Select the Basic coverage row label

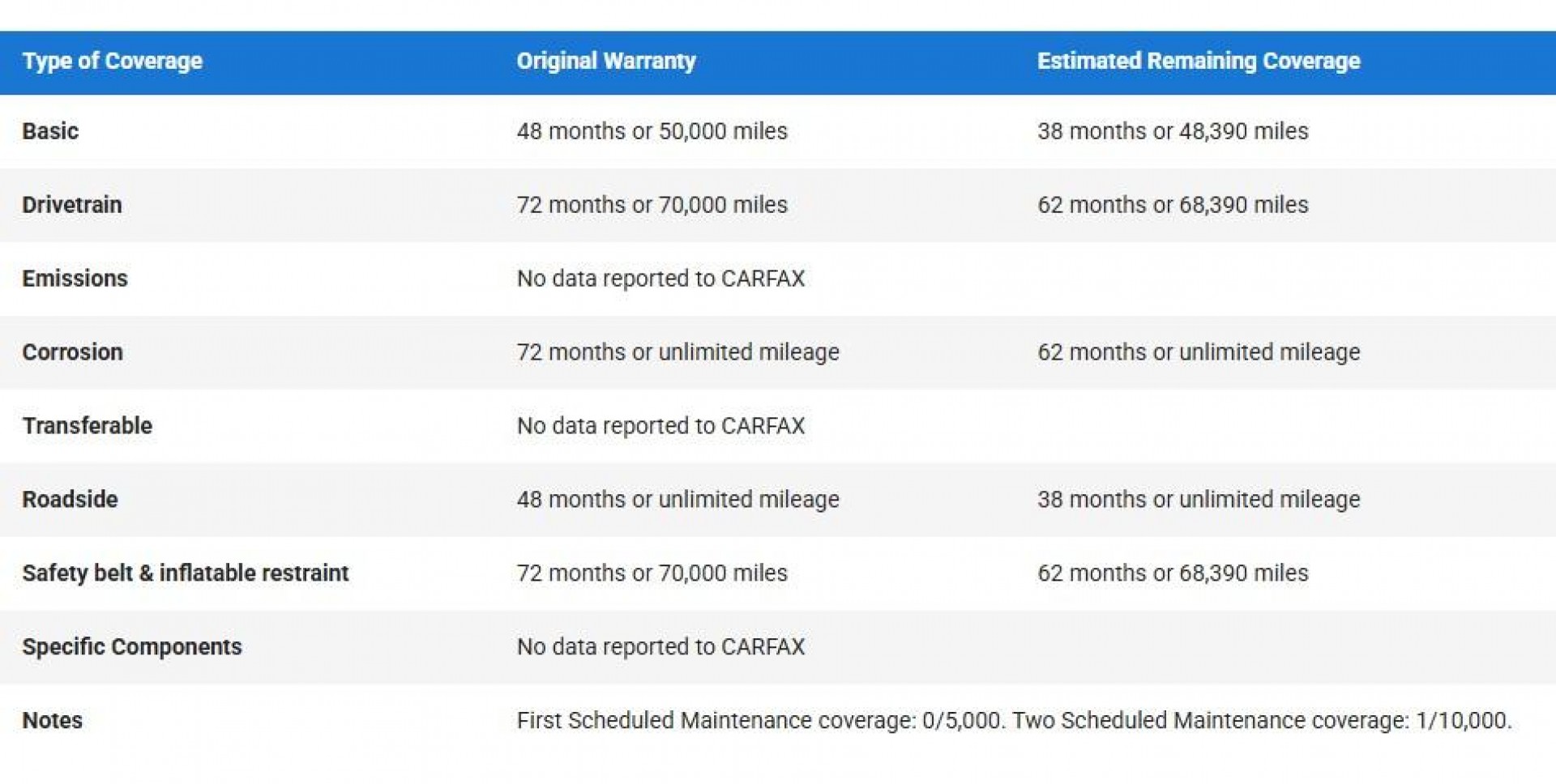pos(50,131)
